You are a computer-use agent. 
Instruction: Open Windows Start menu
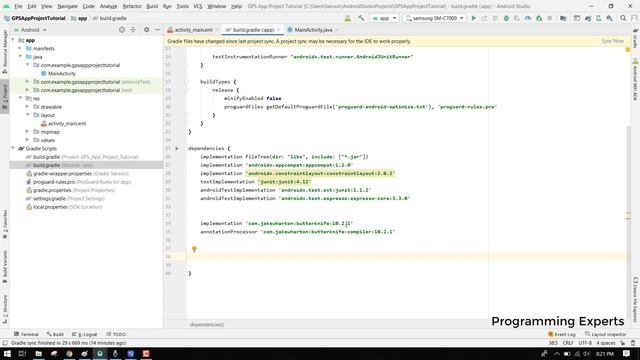7,353
